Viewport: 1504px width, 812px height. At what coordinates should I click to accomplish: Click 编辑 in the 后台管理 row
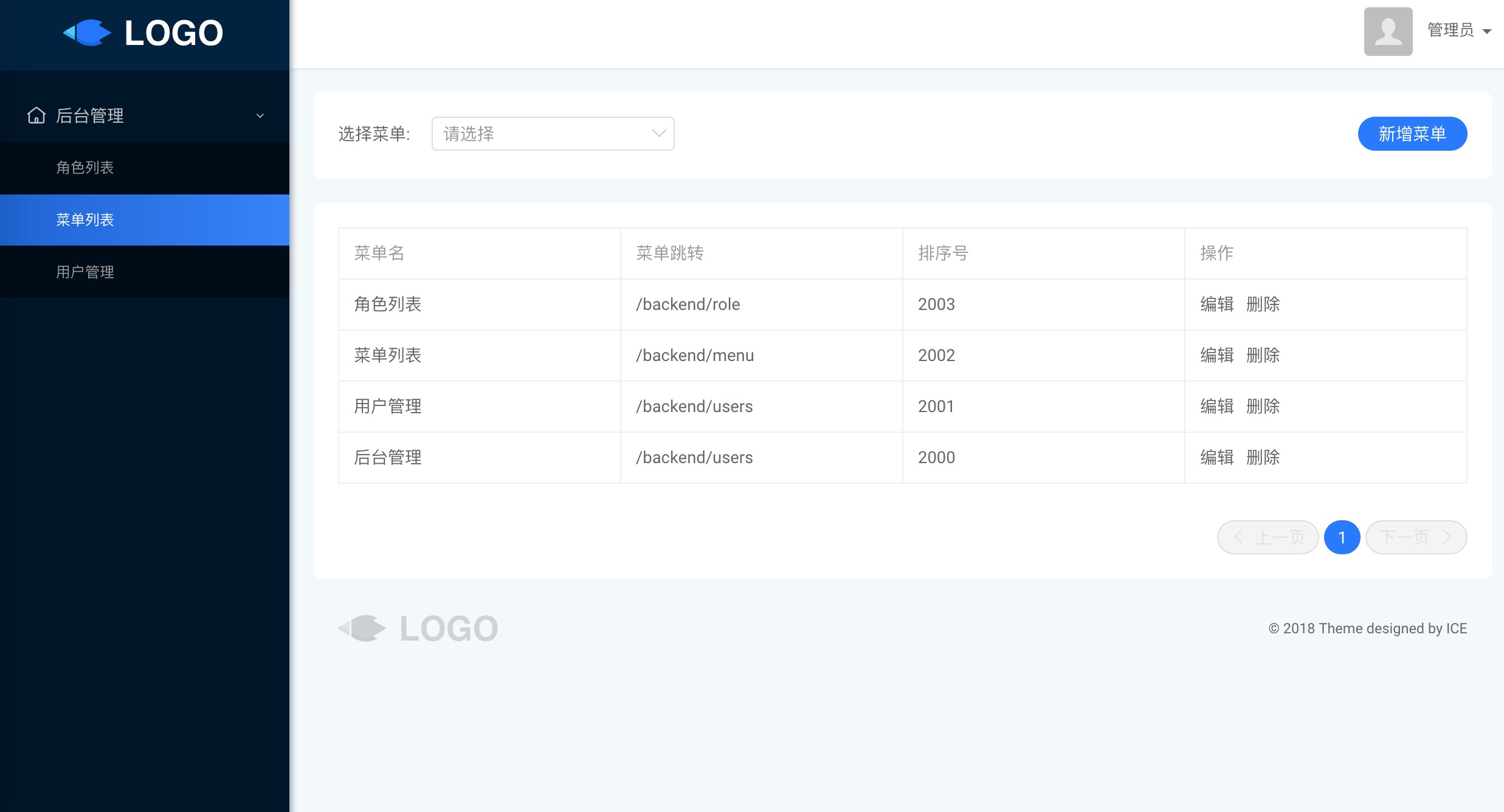pos(1216,458)
